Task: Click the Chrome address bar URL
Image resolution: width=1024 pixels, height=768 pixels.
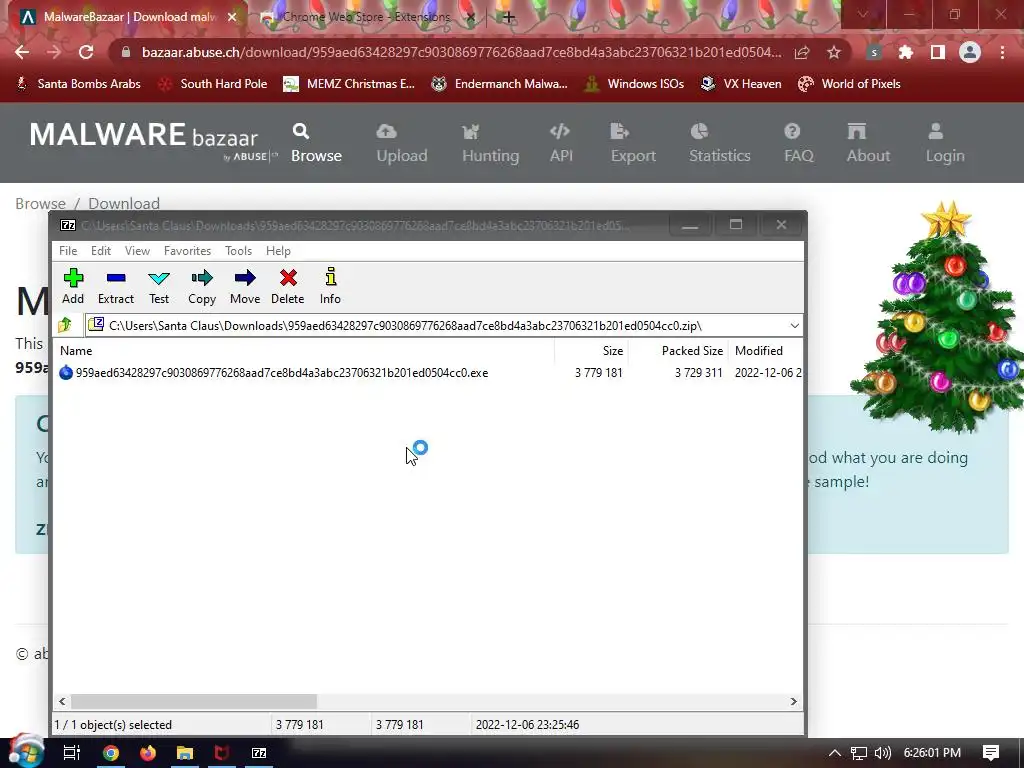Action: 461,52
